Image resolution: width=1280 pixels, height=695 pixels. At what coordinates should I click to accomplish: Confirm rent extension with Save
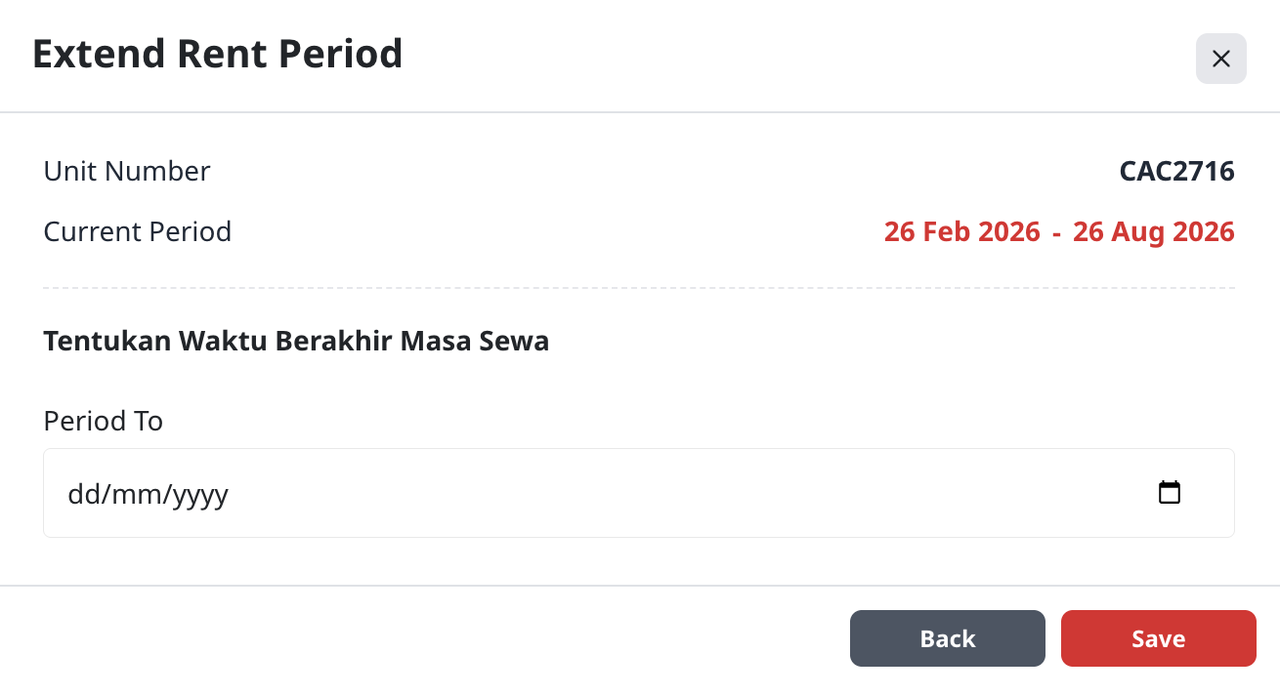(x=1158, y=638)
